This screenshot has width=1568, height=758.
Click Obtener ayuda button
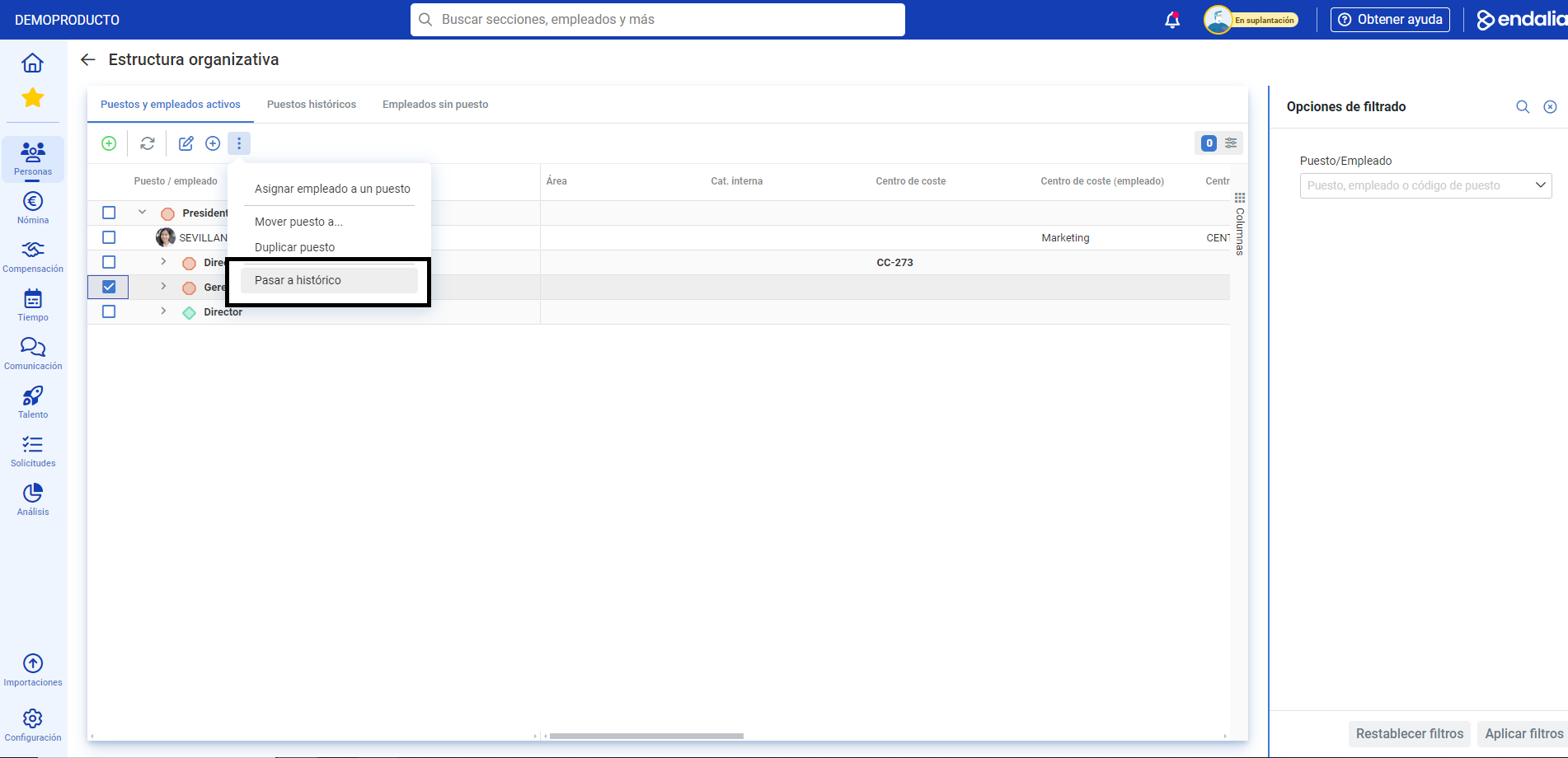(1390, 20)
